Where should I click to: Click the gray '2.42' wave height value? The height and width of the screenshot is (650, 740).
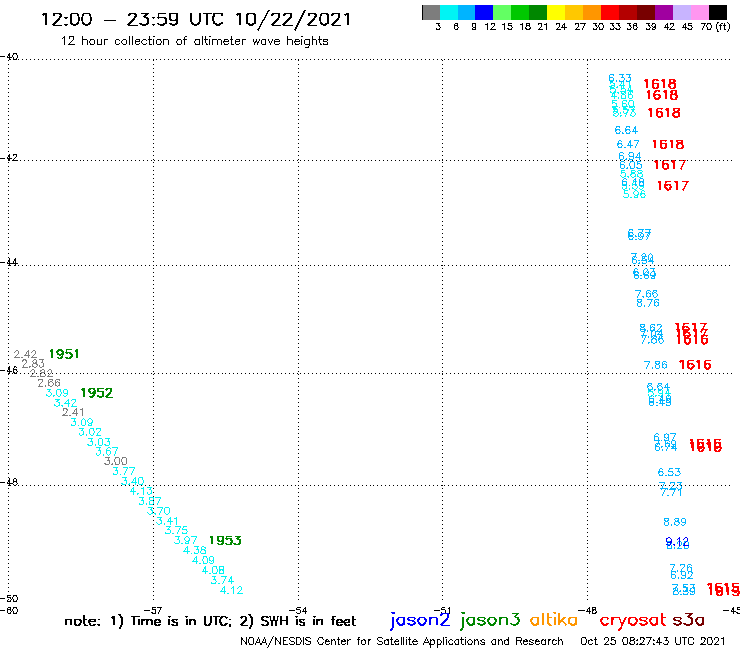click(25, 354)
